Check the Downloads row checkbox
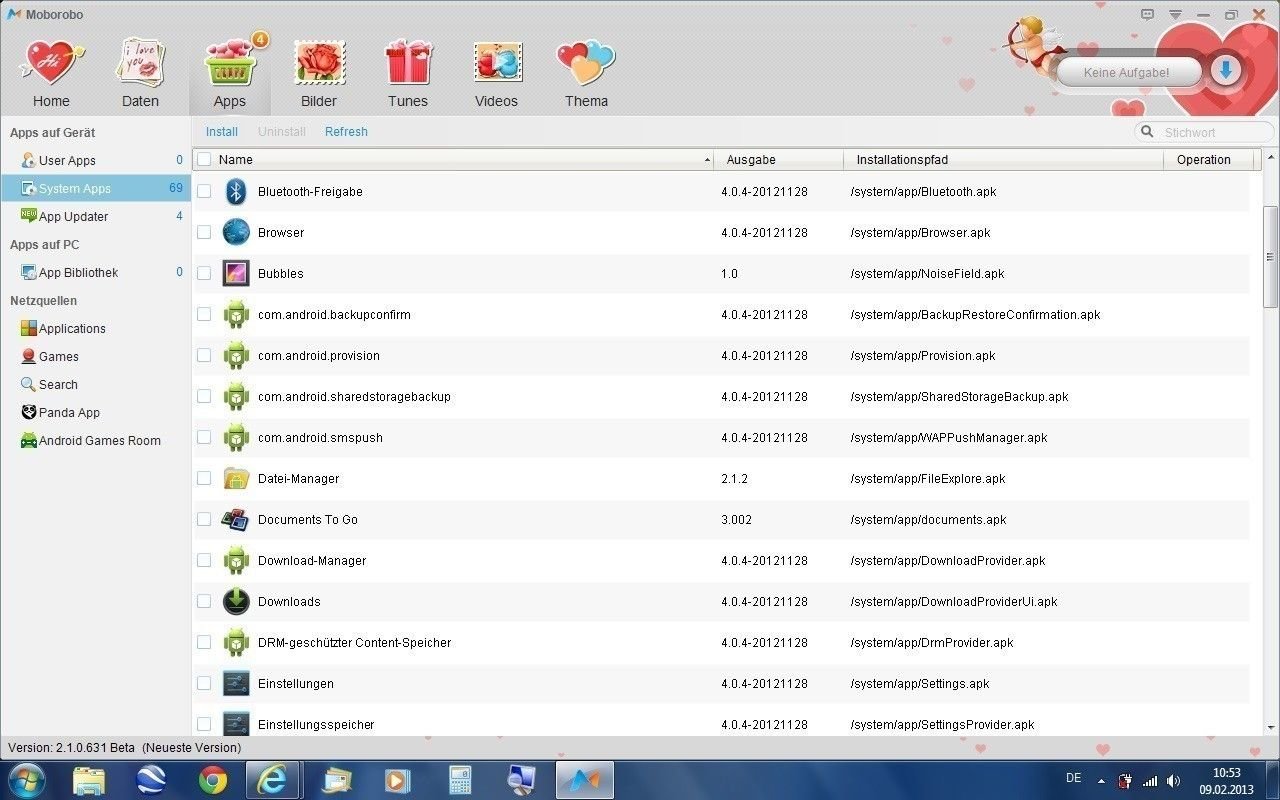 pos(204,601)
